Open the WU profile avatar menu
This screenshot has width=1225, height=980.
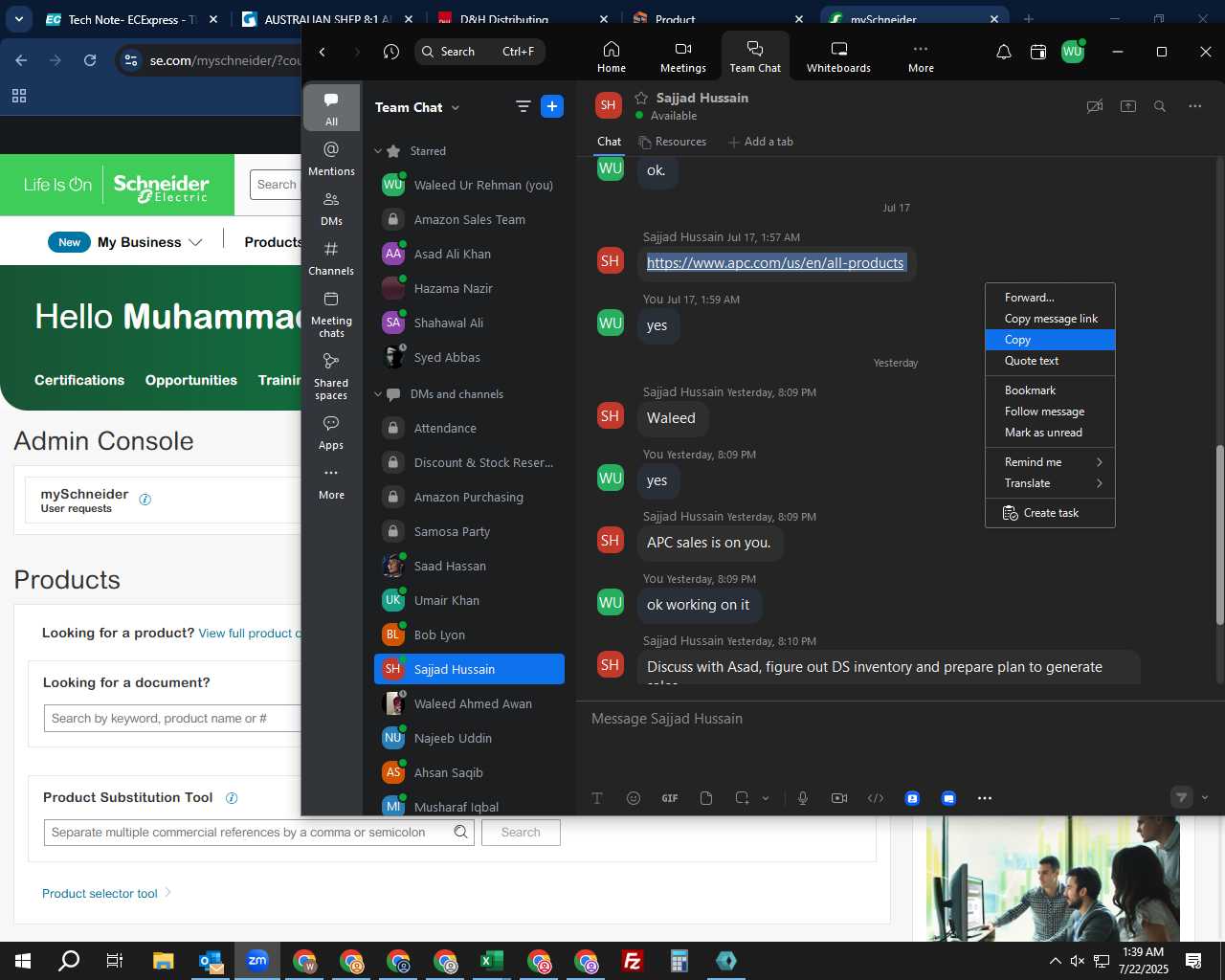click(x=1073, y=52)
